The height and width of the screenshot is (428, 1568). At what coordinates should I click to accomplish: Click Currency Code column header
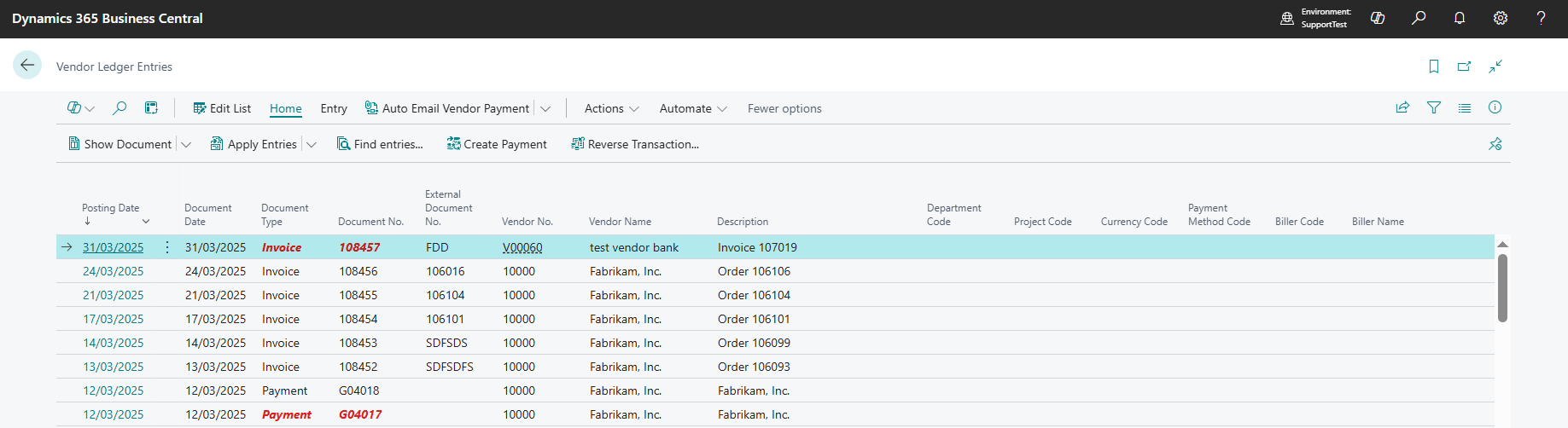pos(1134,222)
